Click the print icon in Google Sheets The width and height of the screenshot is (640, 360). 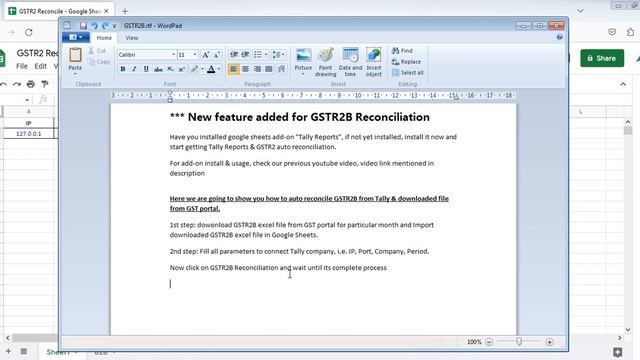coord(31,84)
